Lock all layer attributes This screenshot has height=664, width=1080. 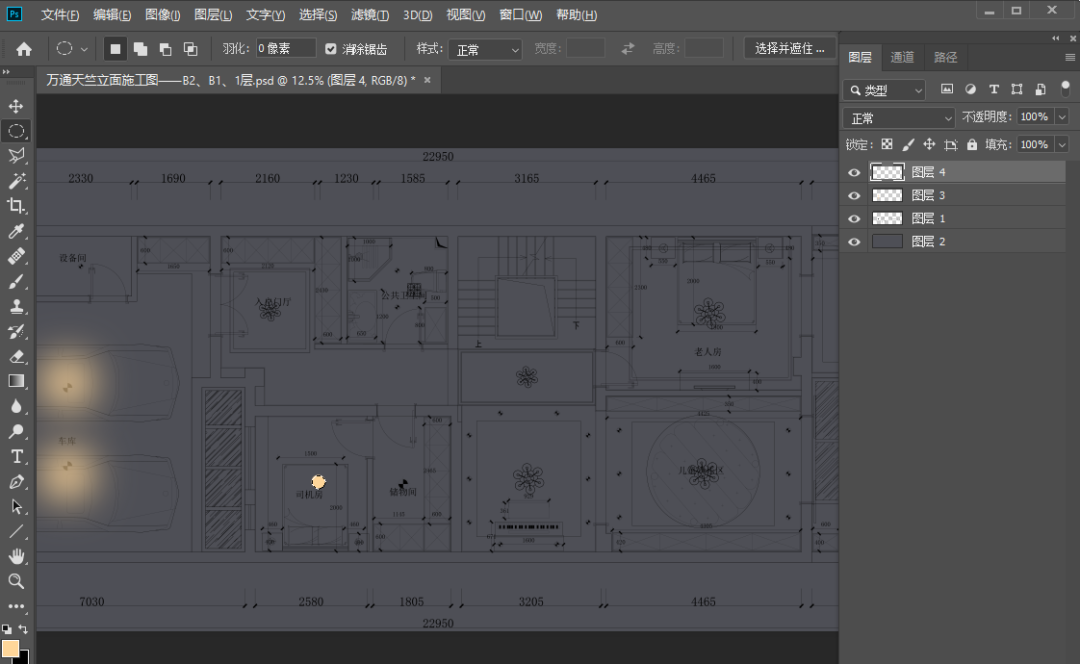(972, 145)
